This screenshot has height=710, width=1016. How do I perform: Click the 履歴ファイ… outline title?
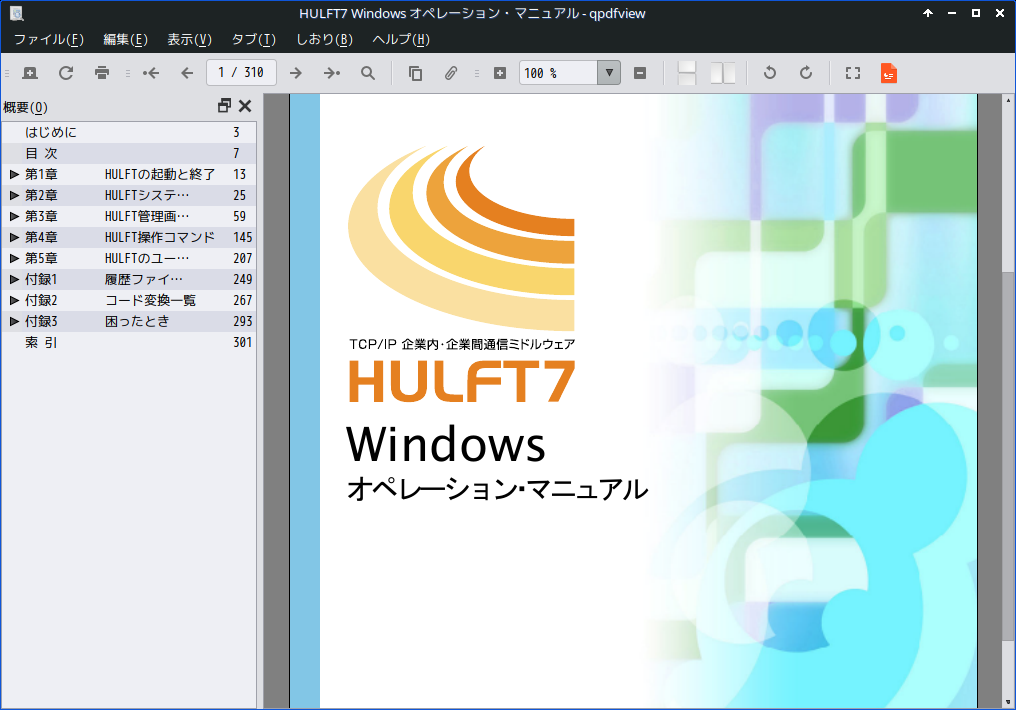click(x=144, y=279)
